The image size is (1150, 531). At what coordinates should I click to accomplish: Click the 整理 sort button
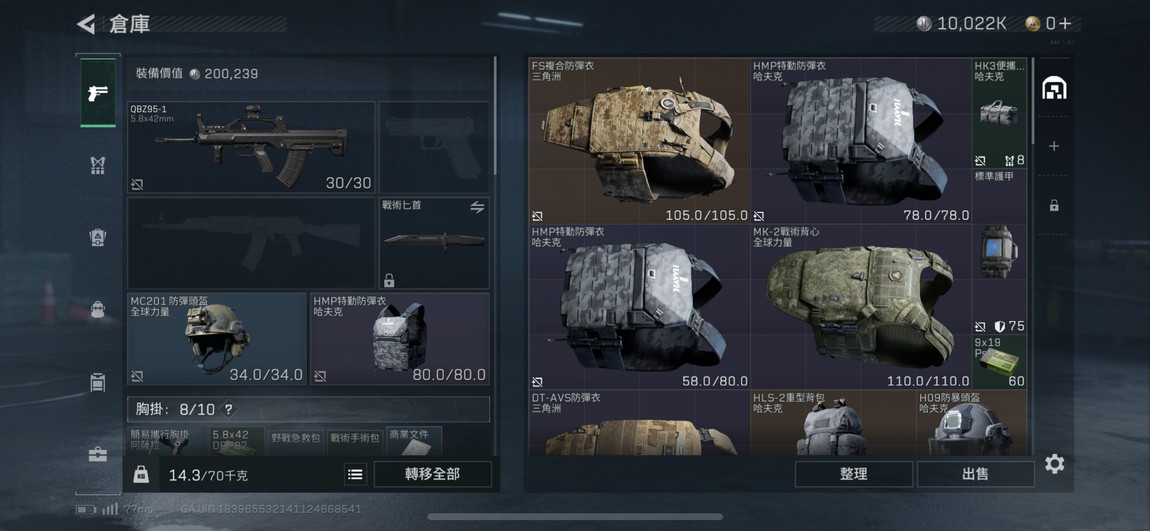[x=854, y=474]
